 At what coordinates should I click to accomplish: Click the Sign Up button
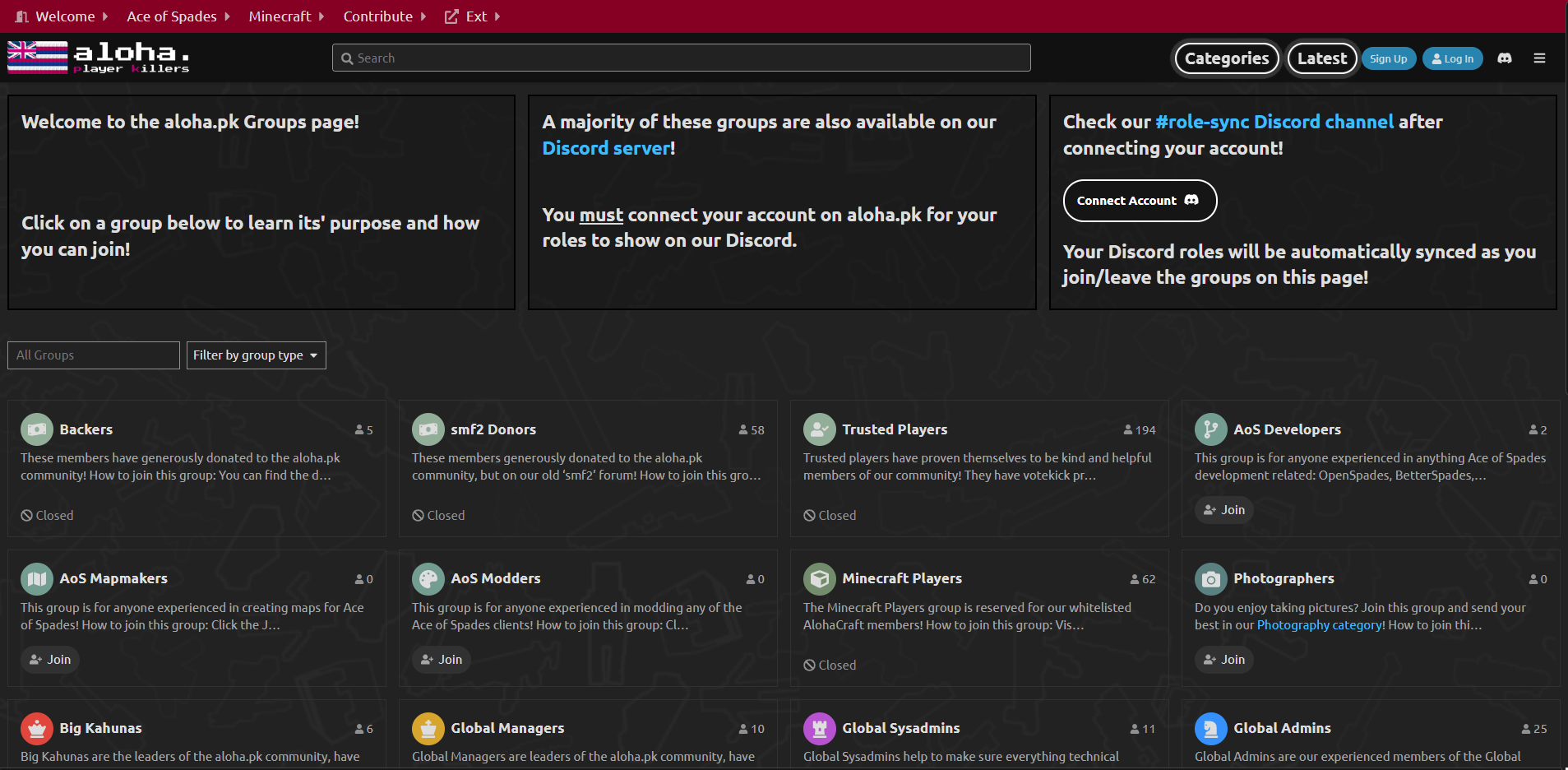[x=1389, y=58]
